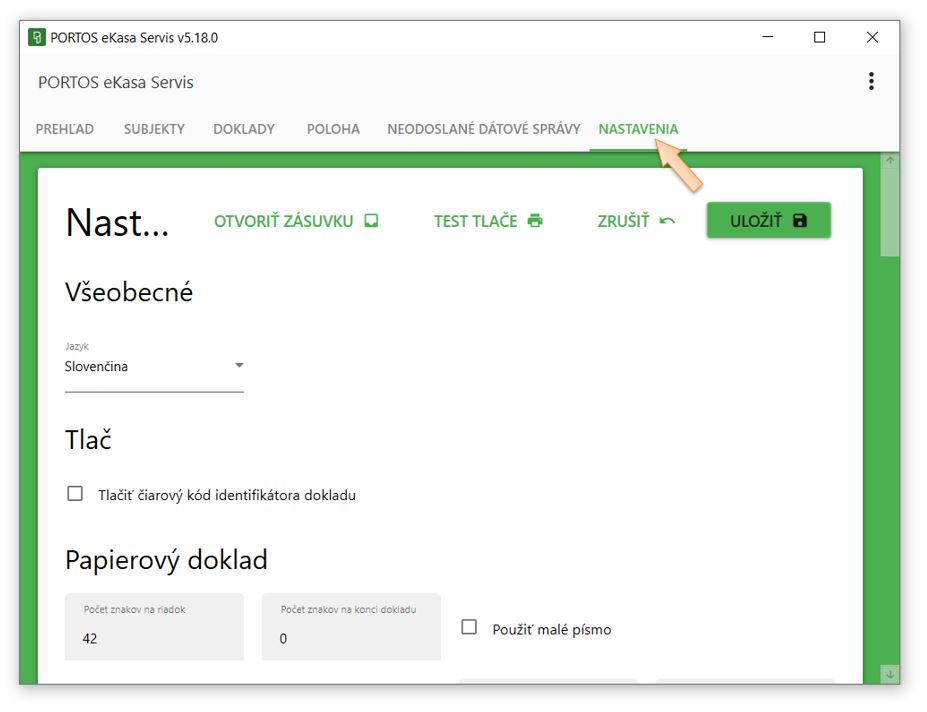Image resolution: width=927 pixels, height=712 pixels.
Task: Switch to the Prehľad tab
Action: tap(65, 129)
